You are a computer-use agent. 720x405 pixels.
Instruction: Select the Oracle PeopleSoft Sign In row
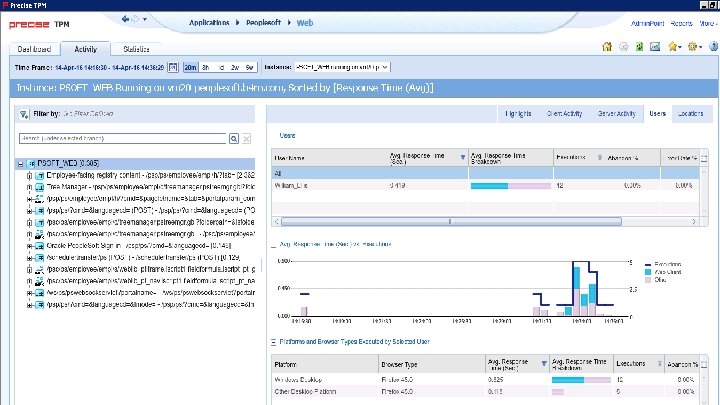pos(139,246)
